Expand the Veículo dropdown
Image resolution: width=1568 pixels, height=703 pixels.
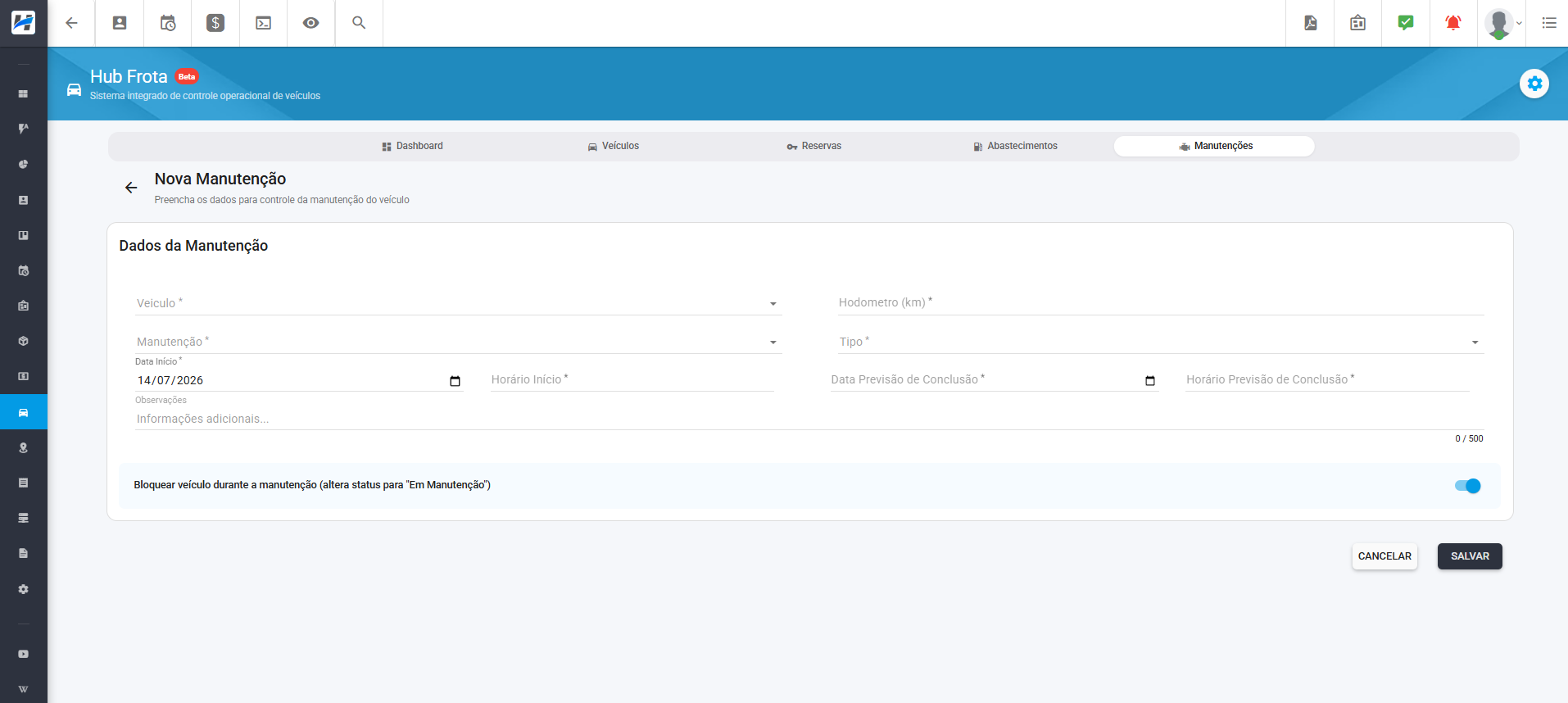[x=459, y=303]
